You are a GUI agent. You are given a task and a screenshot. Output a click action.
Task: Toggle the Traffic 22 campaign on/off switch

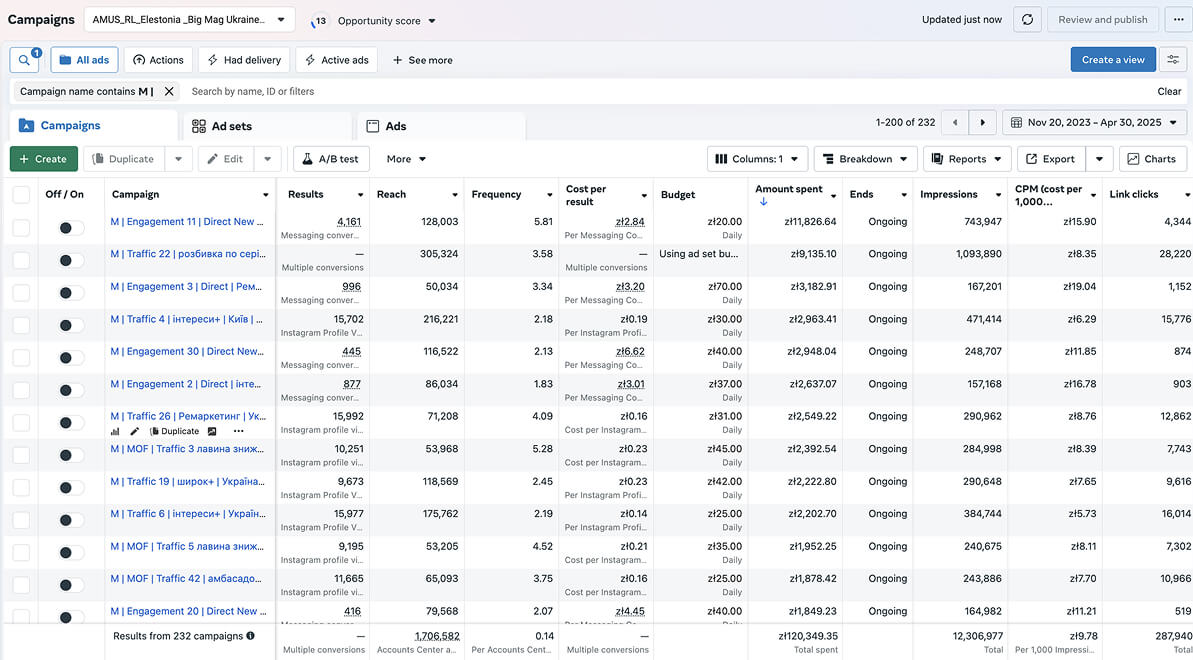coord(70,260)
